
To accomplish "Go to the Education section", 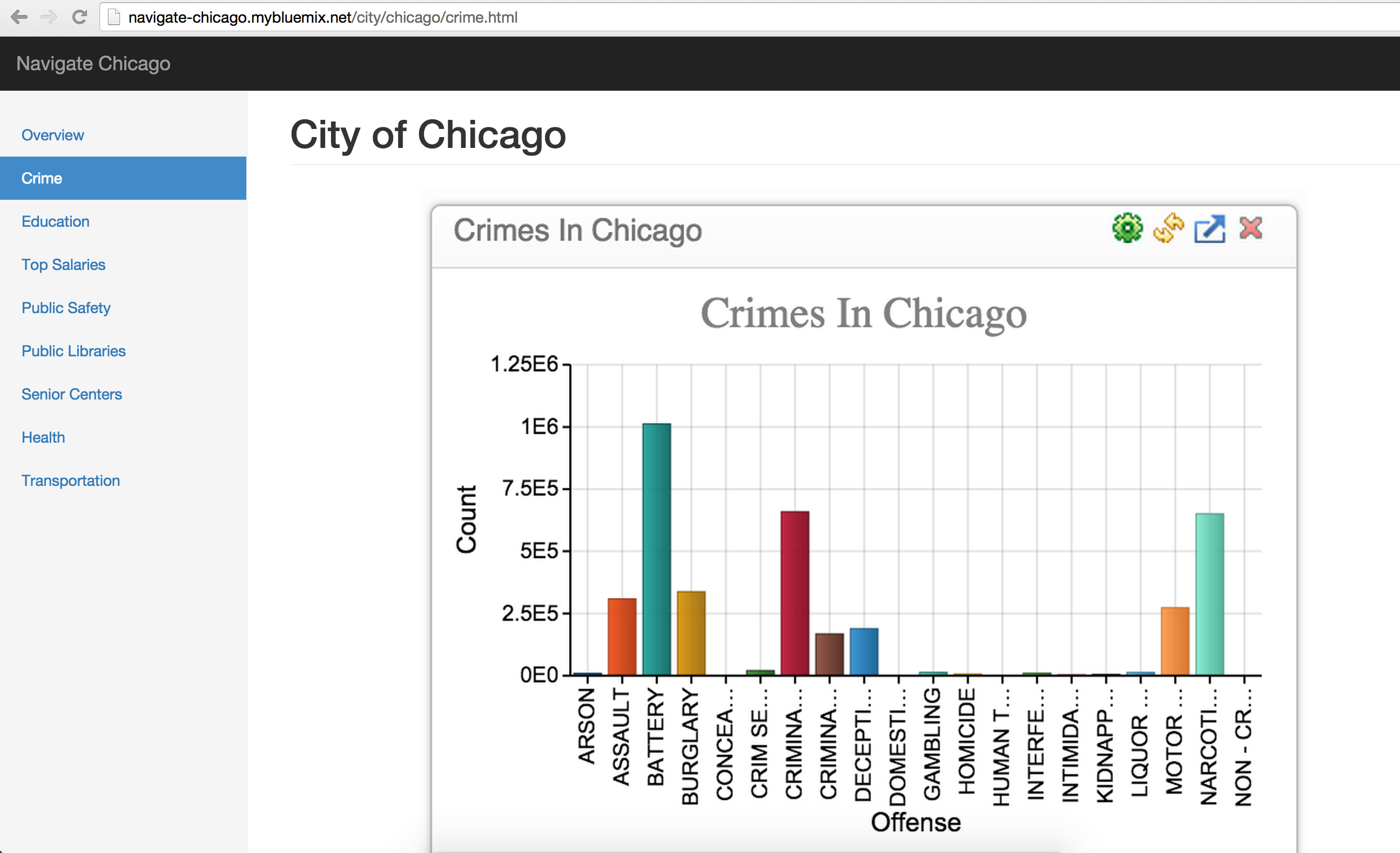I will point(55,221).
